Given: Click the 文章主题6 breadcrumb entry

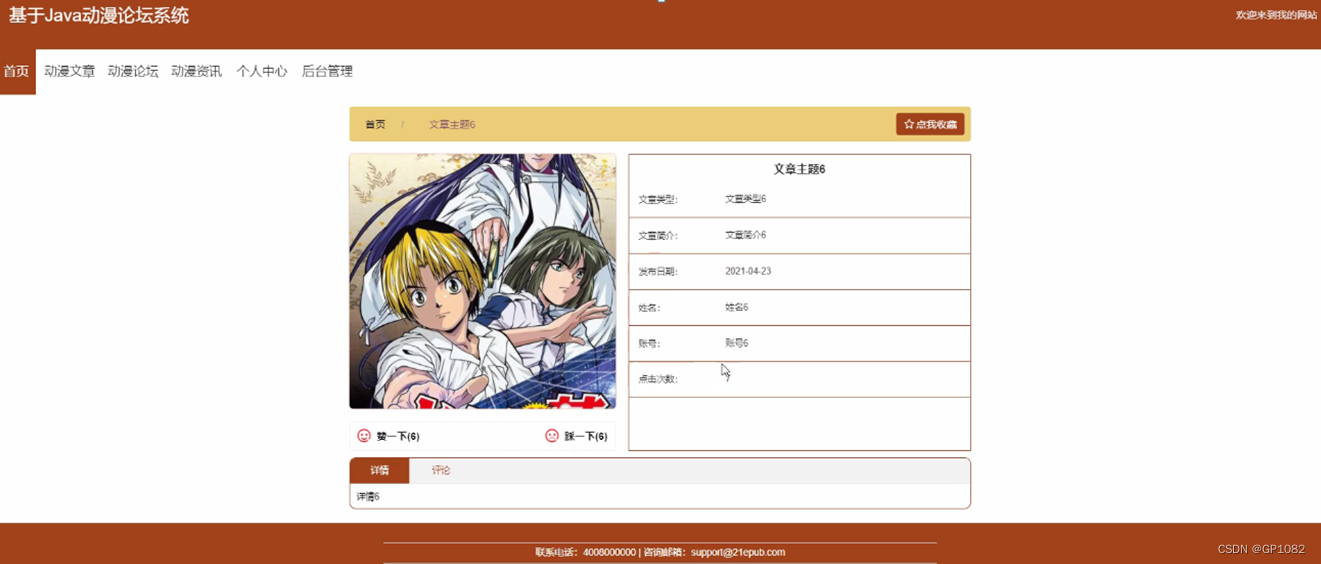Looking at the screenshot, I should [452, 125].
